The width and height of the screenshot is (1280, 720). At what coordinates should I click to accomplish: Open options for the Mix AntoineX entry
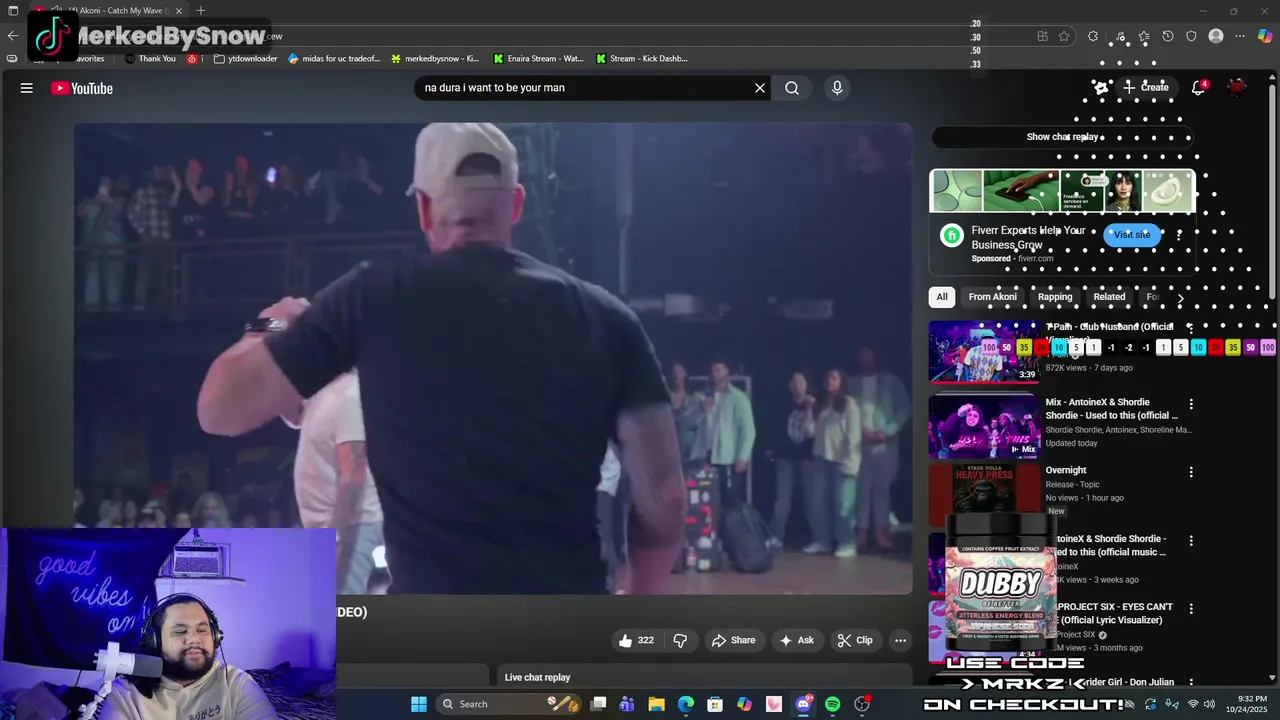(x=1190, y=404)
